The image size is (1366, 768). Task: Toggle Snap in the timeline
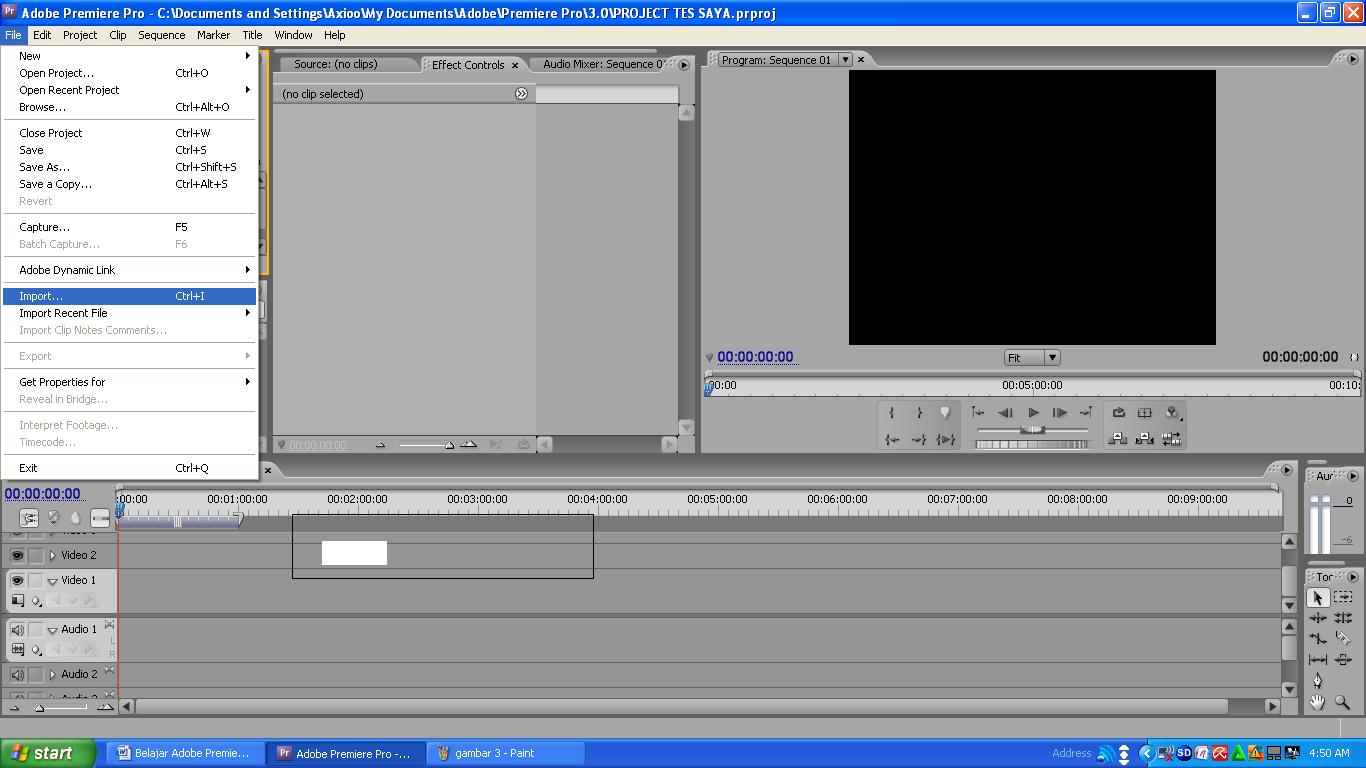click(29, 517)
